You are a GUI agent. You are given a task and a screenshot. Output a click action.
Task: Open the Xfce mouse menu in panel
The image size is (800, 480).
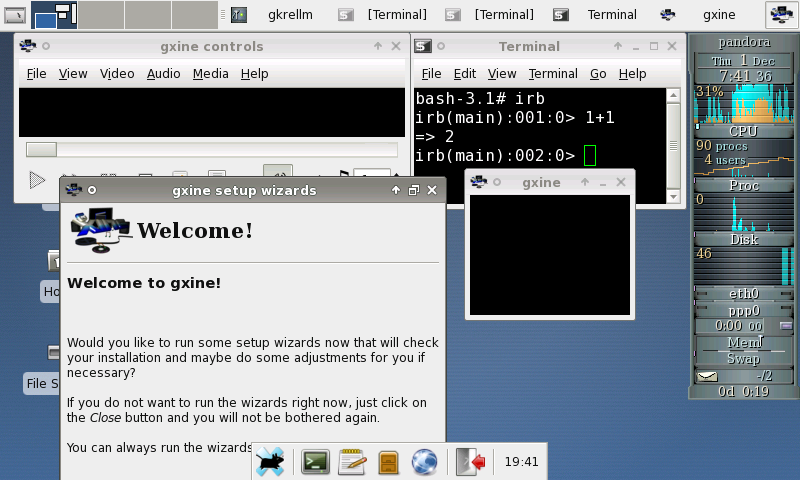(x=270, y=461)
